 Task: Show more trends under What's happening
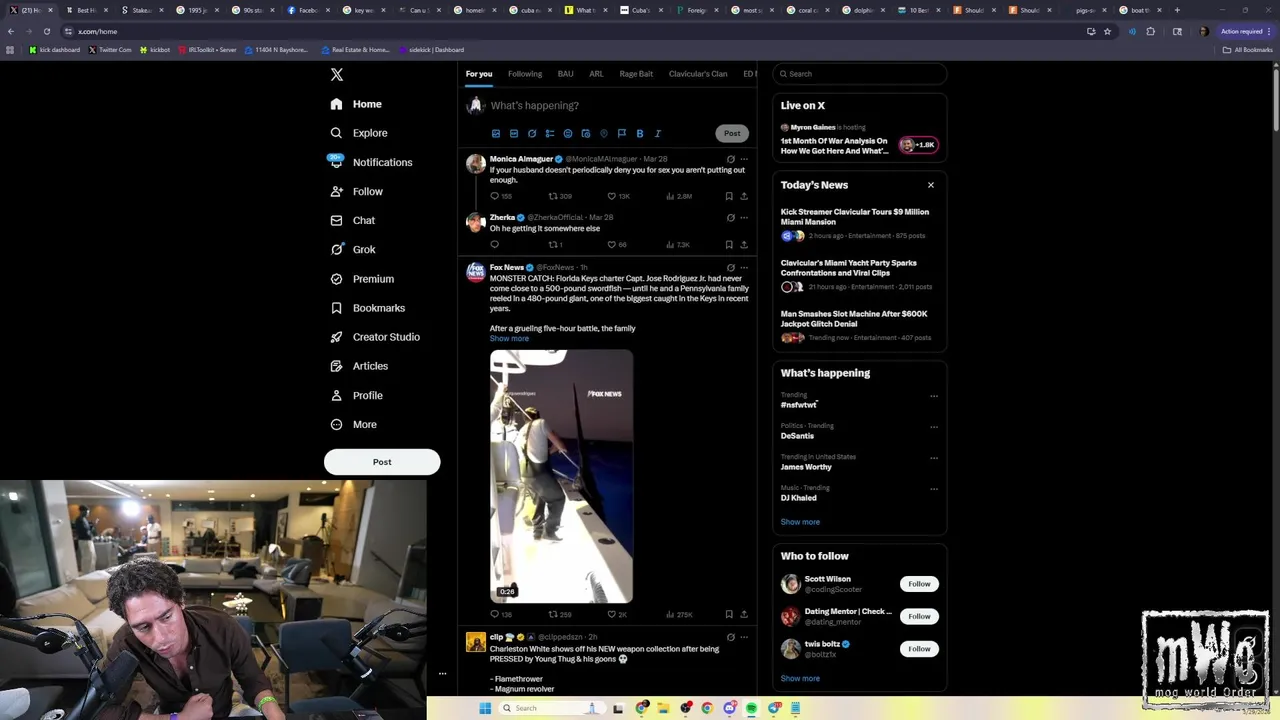(x=800, y=522)
